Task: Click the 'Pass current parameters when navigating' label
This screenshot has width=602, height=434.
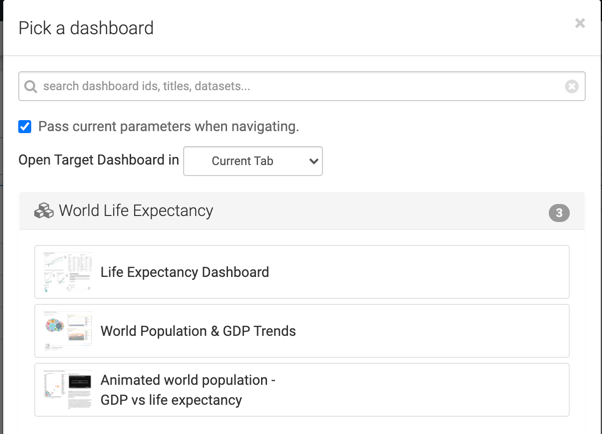Action: pyautogui.click(x=168, y=127)
